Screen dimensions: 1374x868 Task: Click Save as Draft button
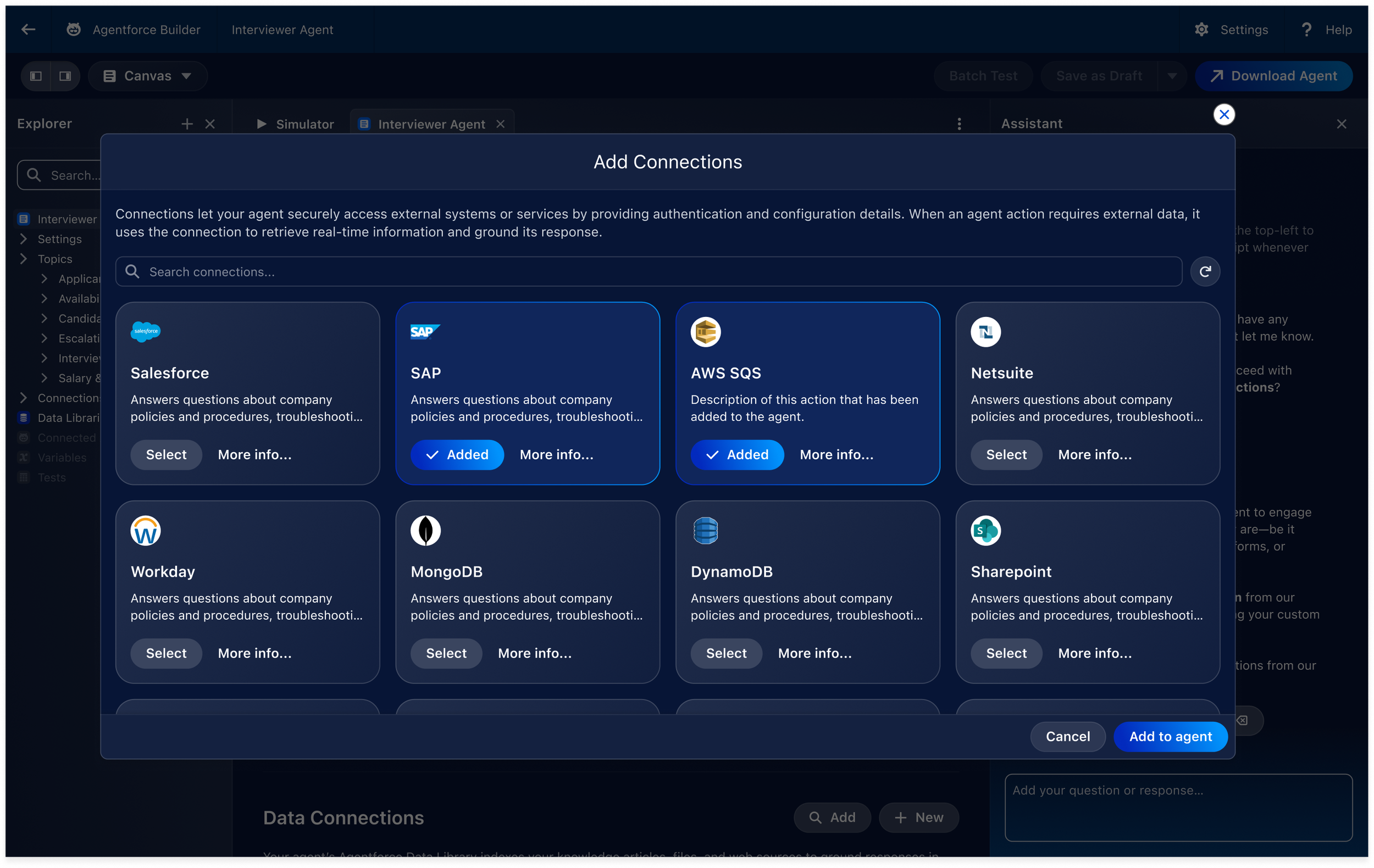pyautogui.click(x=1099, y=76)
